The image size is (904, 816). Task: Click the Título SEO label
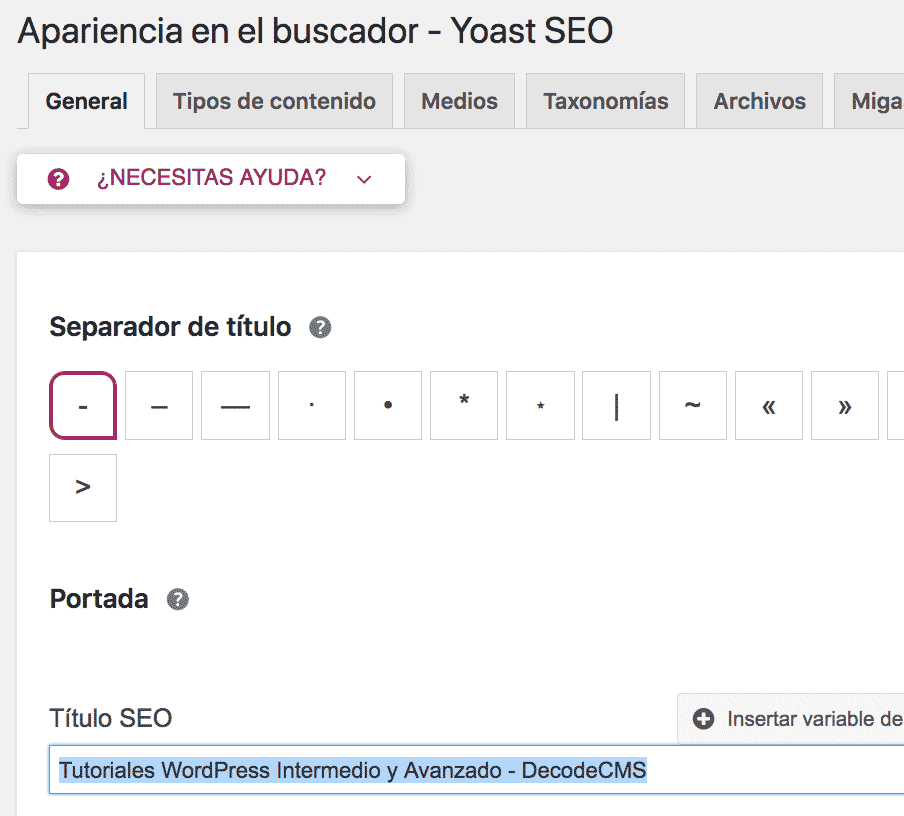pyautogui.click(x=111, y=719)
